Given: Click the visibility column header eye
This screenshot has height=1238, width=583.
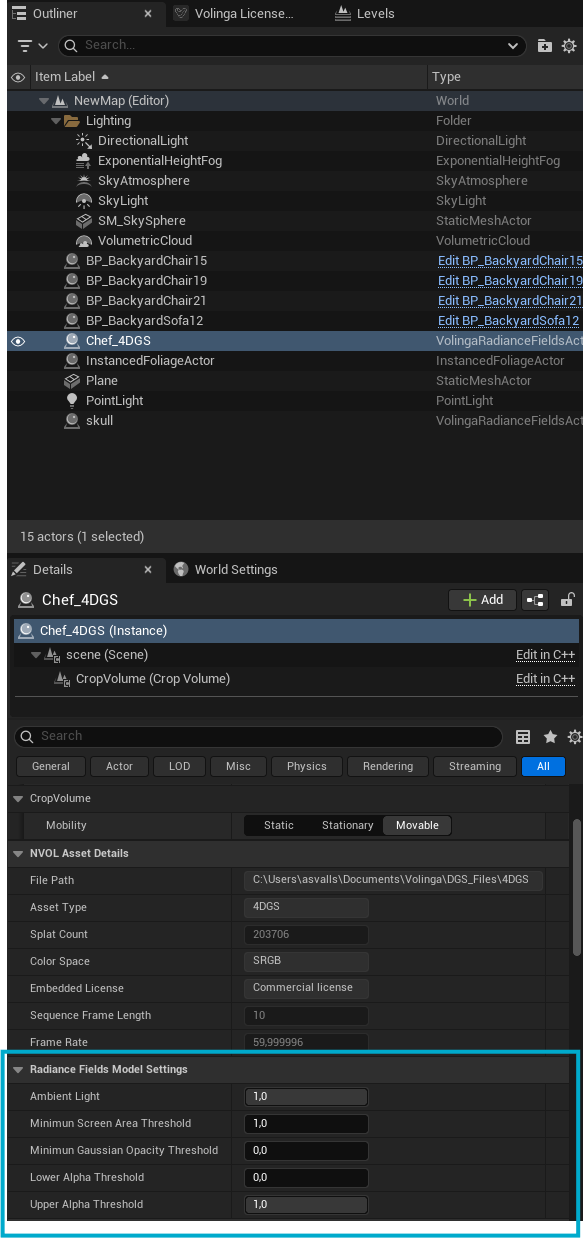Looking at the screenshot, I should point(18,77).
